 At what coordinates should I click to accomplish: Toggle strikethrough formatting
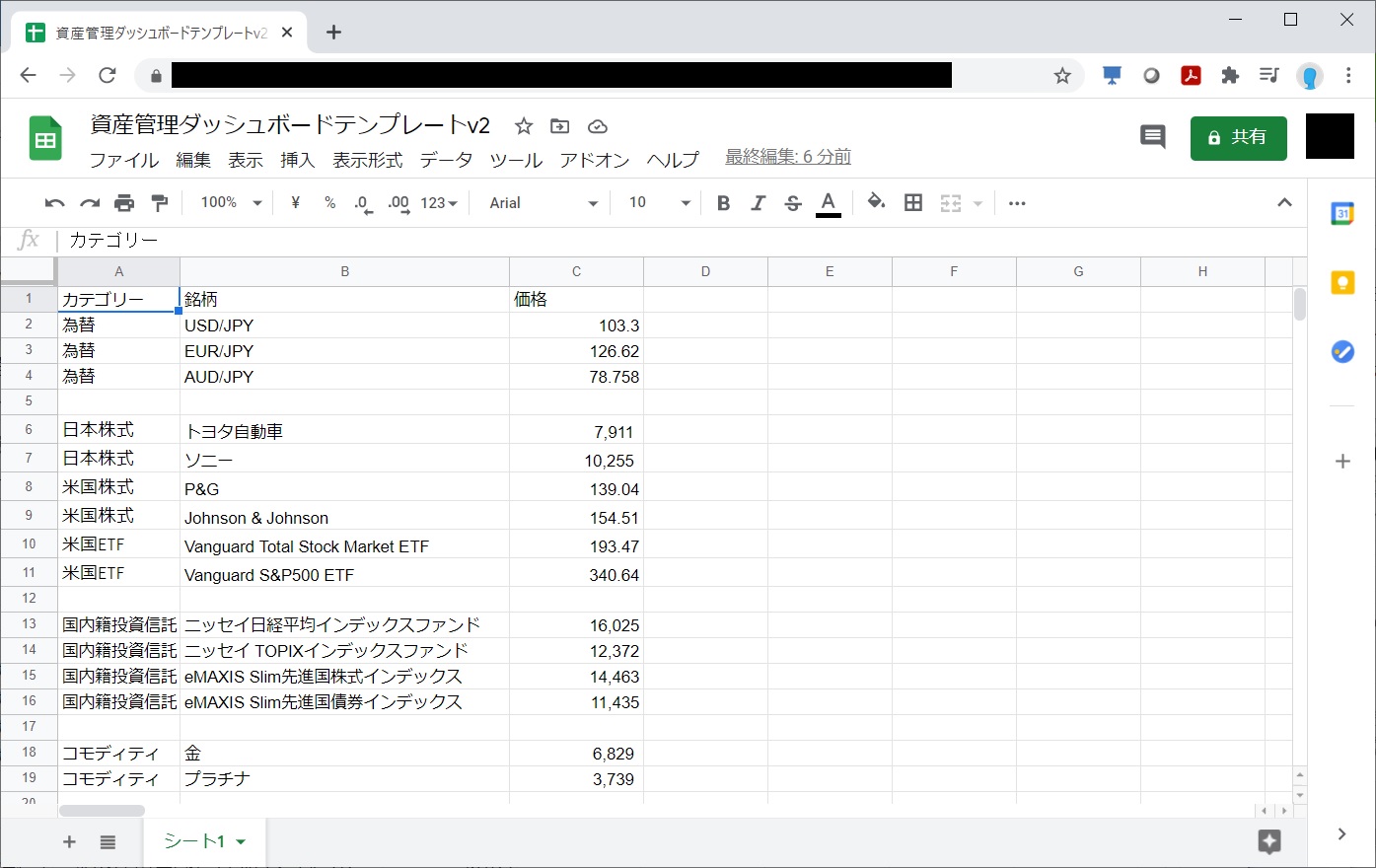pyautogui.click(x=792, y=202)
